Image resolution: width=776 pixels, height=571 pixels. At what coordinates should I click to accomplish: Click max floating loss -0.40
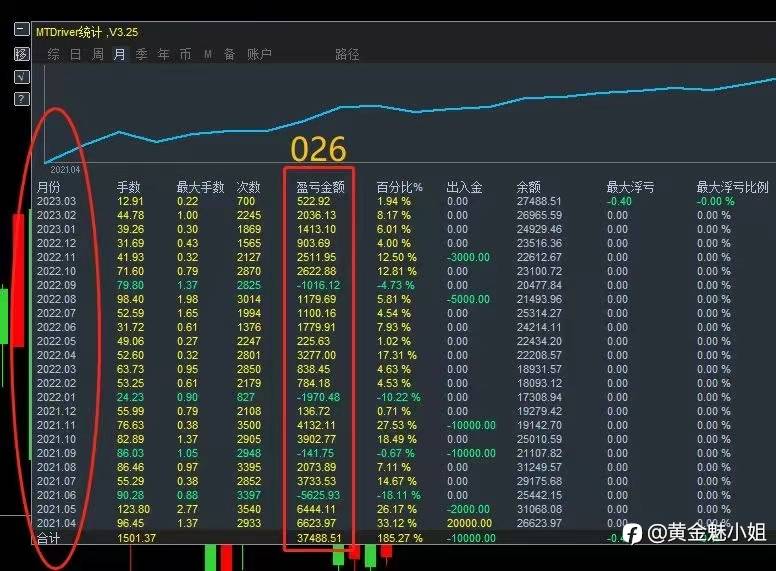[x=619, y=201]
